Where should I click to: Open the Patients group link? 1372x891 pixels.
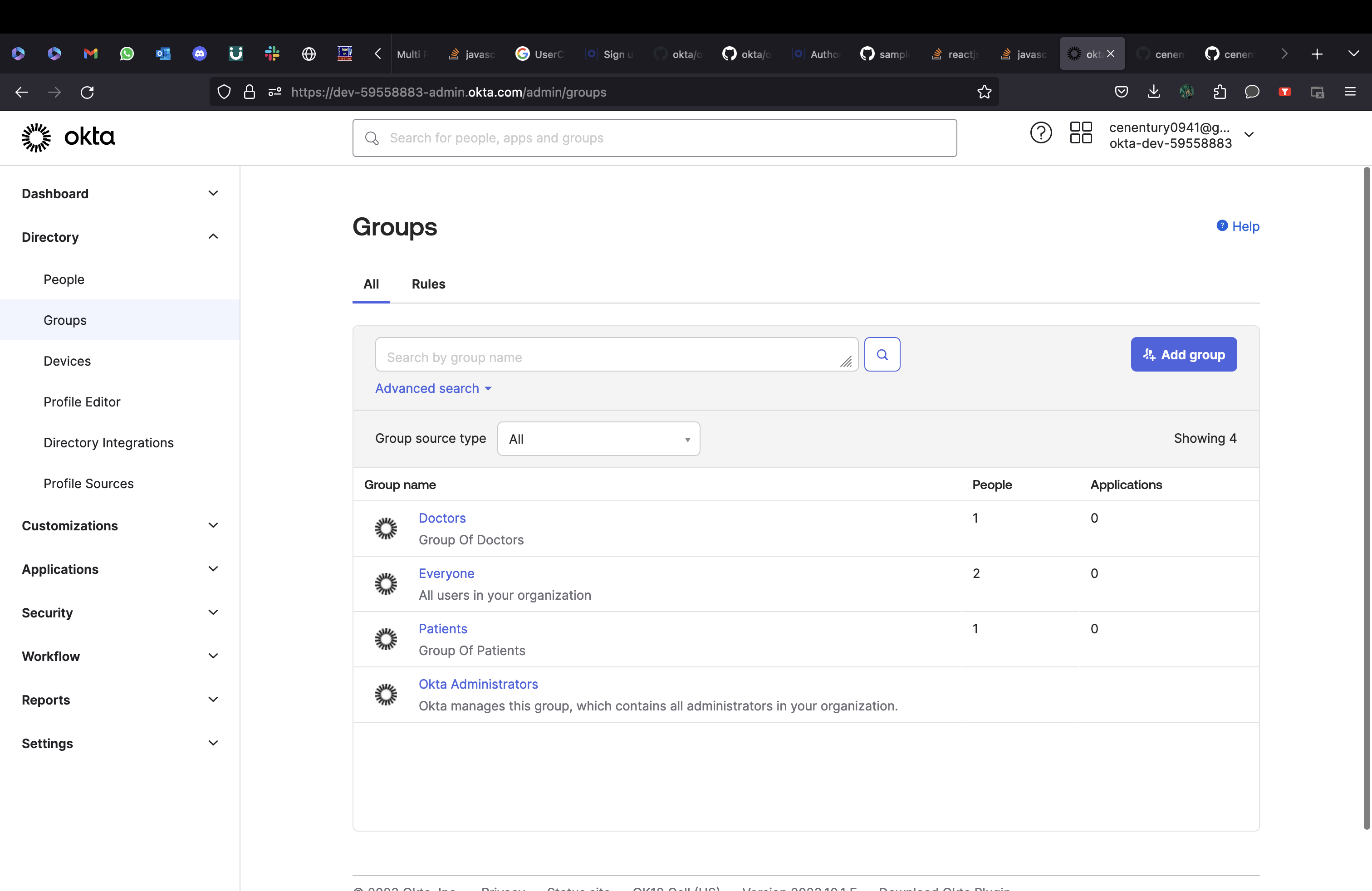(442, 629)
